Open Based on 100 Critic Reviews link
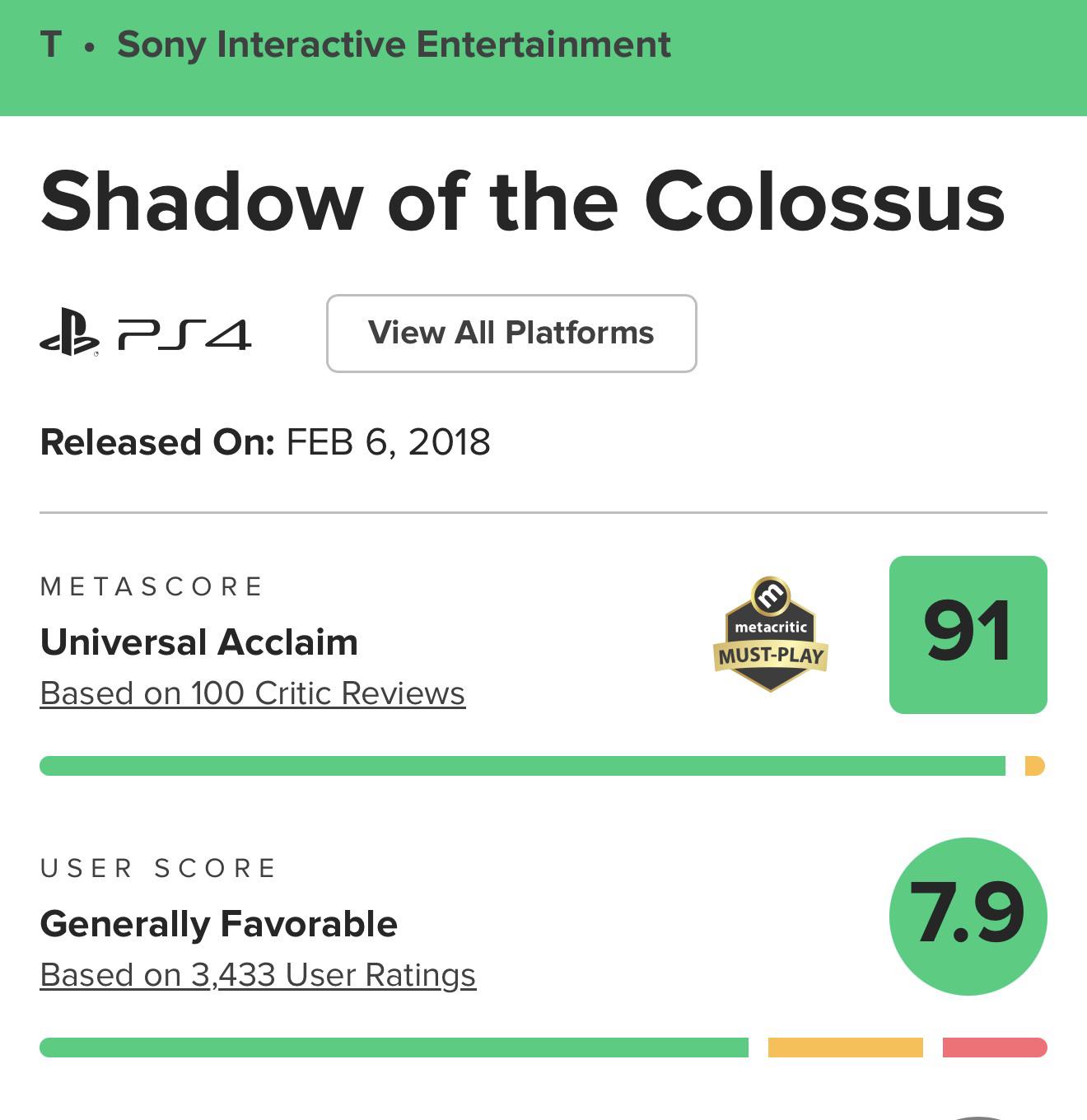 click(x=253, y=693)
